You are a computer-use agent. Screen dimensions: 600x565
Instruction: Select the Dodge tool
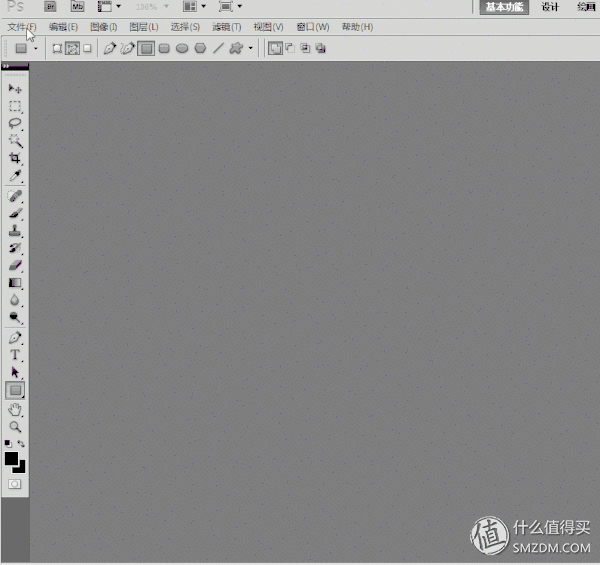click(15, 317)
